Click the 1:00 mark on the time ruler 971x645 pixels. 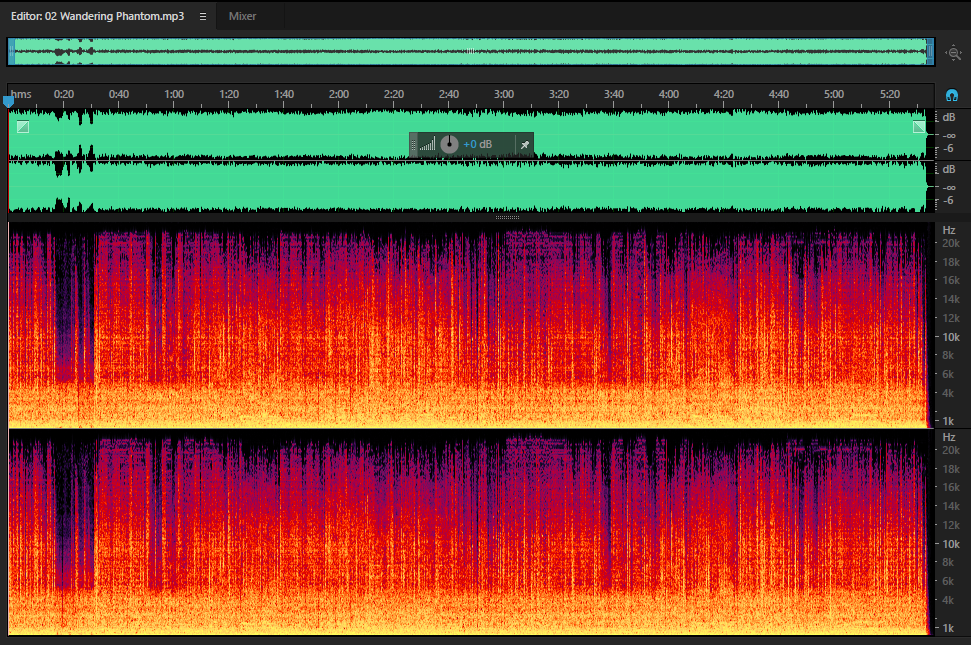coord(174,94)
